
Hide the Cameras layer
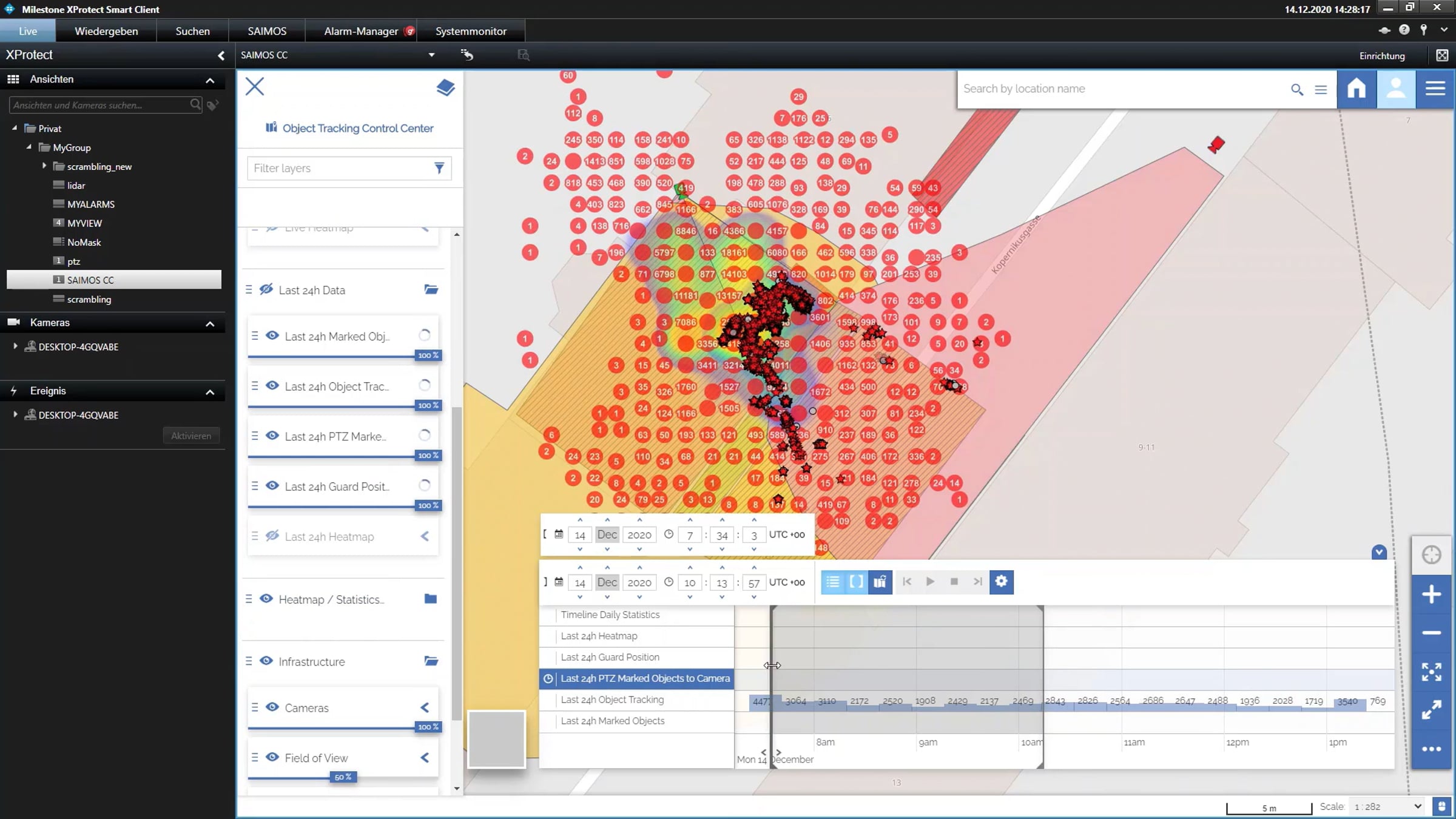click(272, 707)
